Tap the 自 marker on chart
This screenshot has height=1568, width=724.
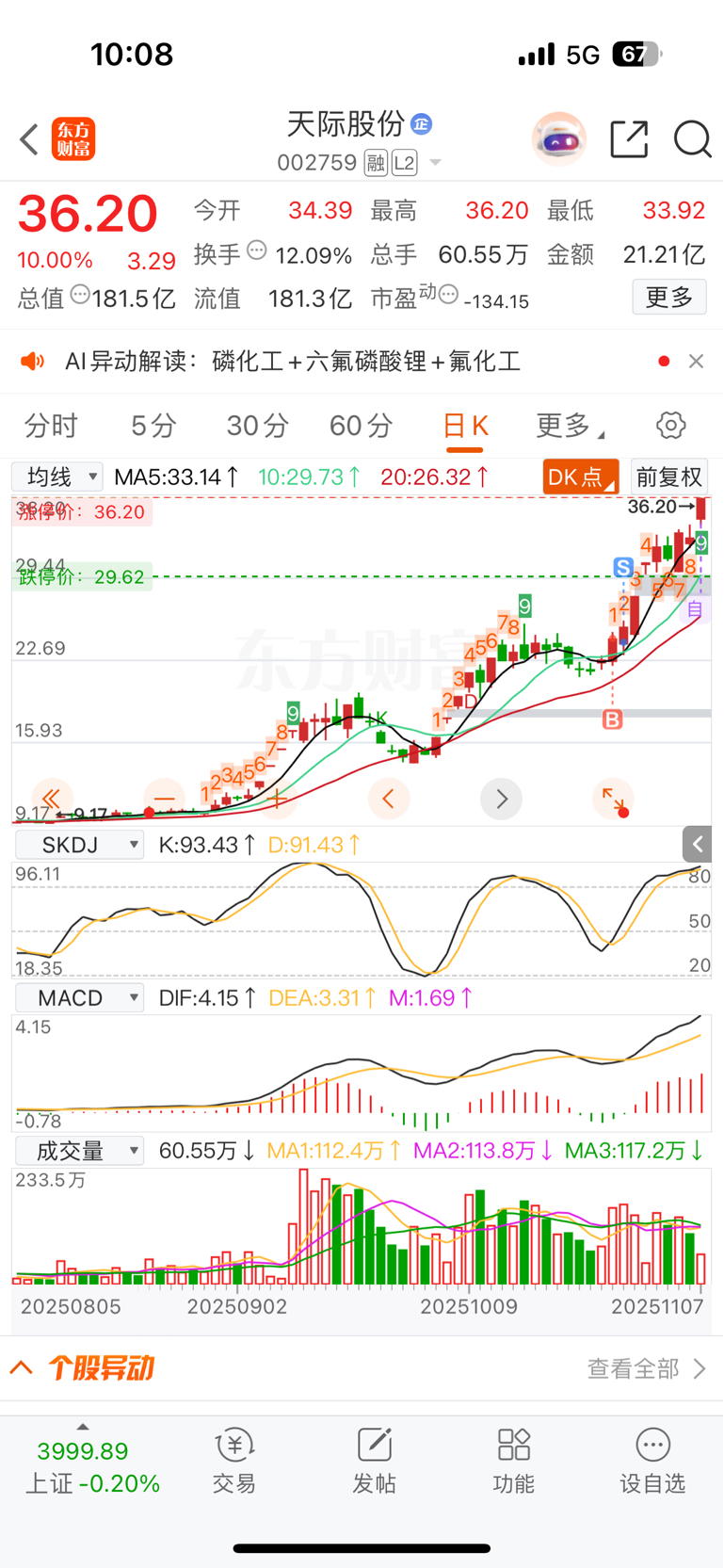coord(695,609)
